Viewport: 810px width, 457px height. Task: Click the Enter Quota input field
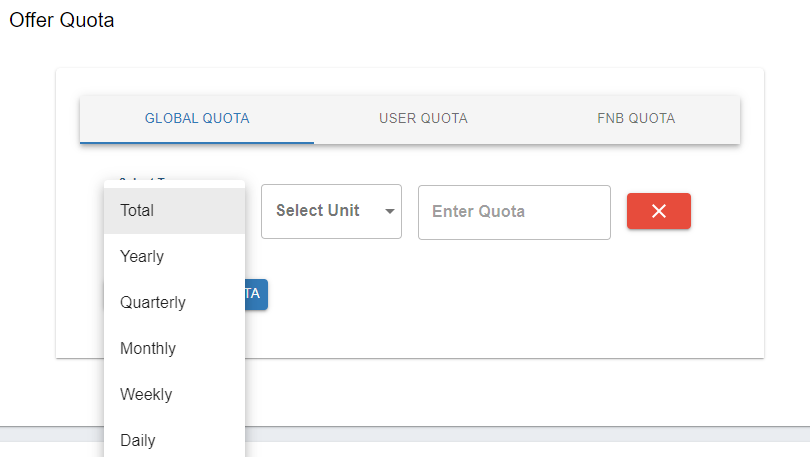point(514,212)
